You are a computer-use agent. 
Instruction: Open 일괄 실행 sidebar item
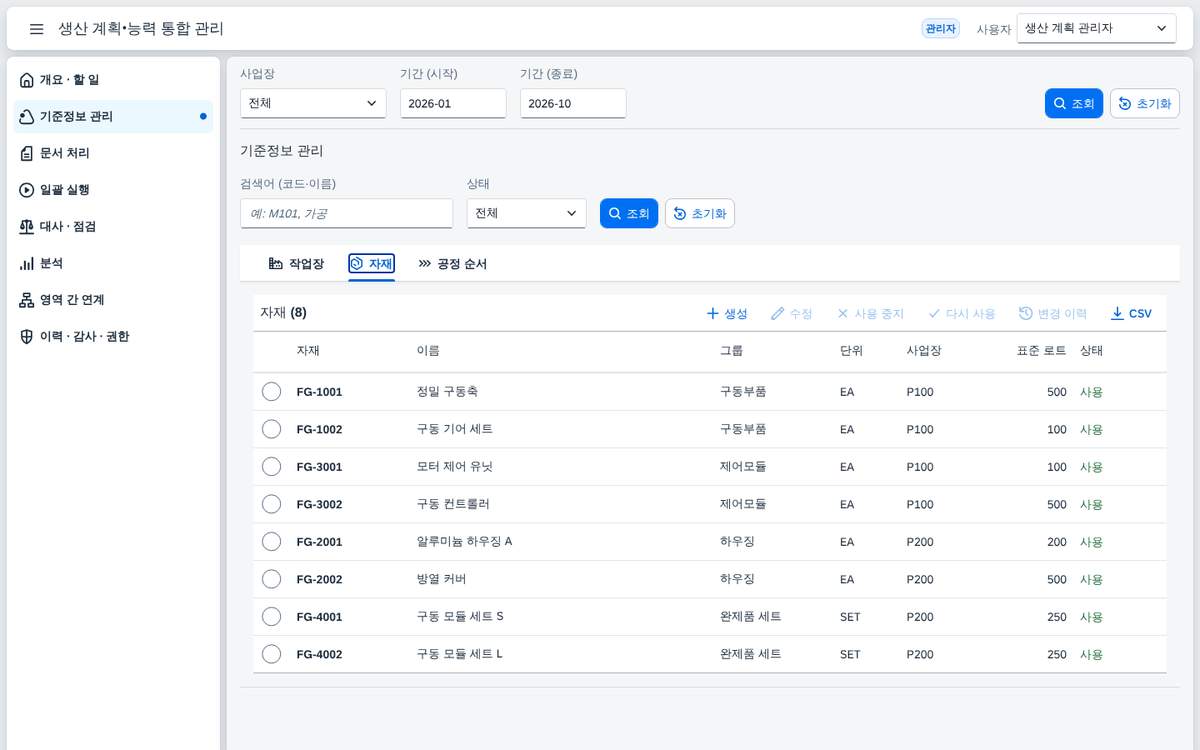point(115,190)
